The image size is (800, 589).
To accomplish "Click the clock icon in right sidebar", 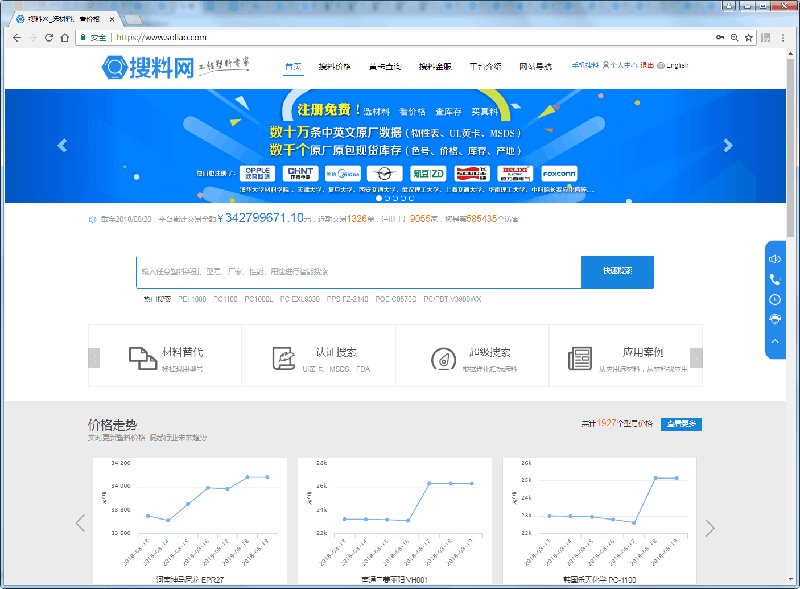I will tap(775, 300).
